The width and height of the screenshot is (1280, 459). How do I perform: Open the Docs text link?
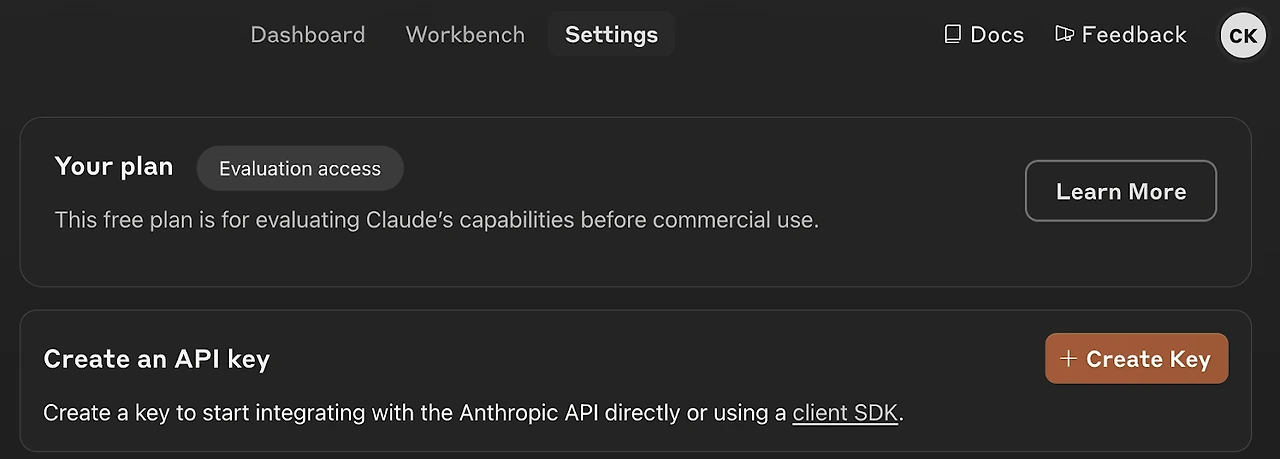click(x=997, y=35)
